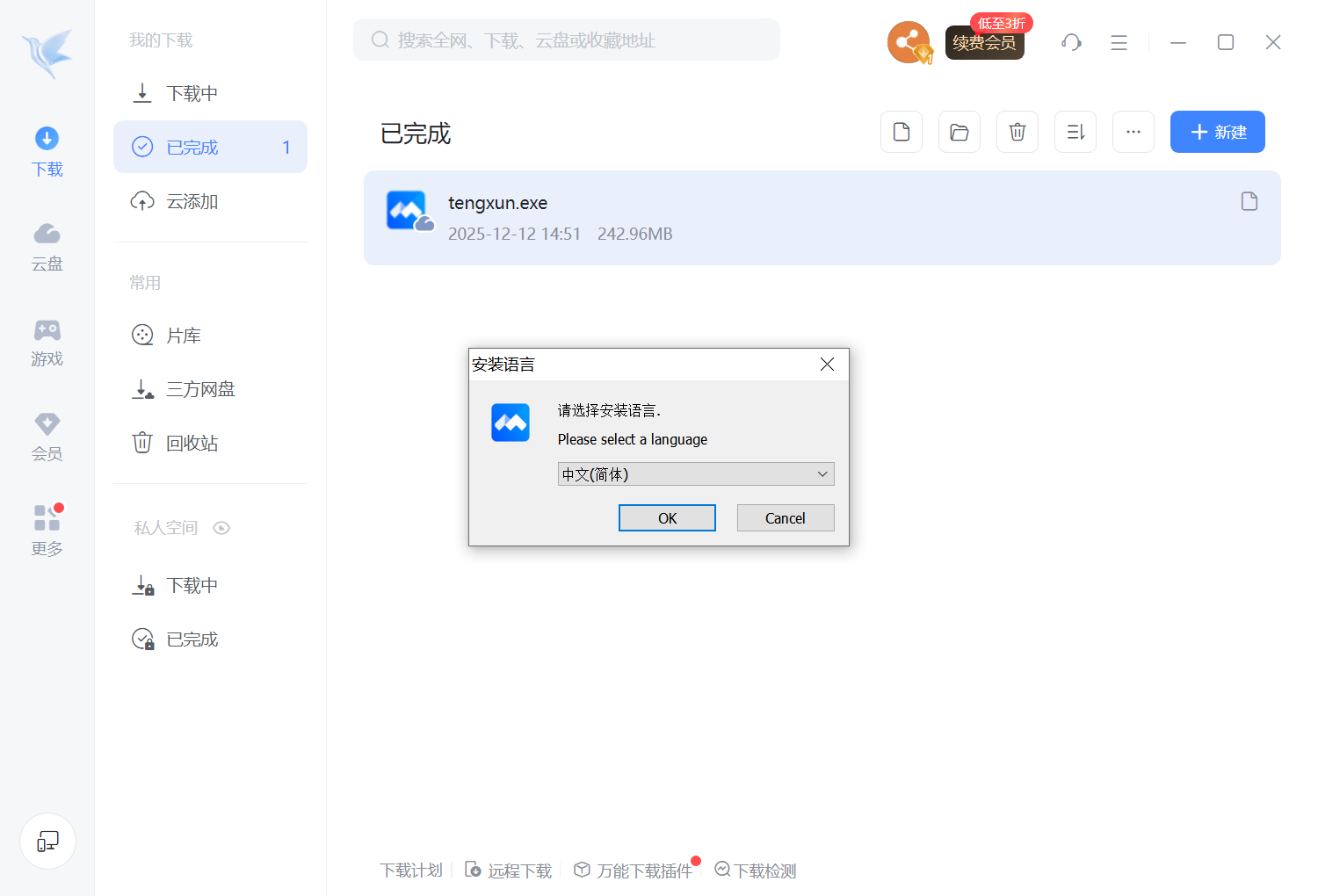Open the 更多 more apps section
Viewport: 1318px width, 896px height.
pyautogui.click(x=47, y=531)
